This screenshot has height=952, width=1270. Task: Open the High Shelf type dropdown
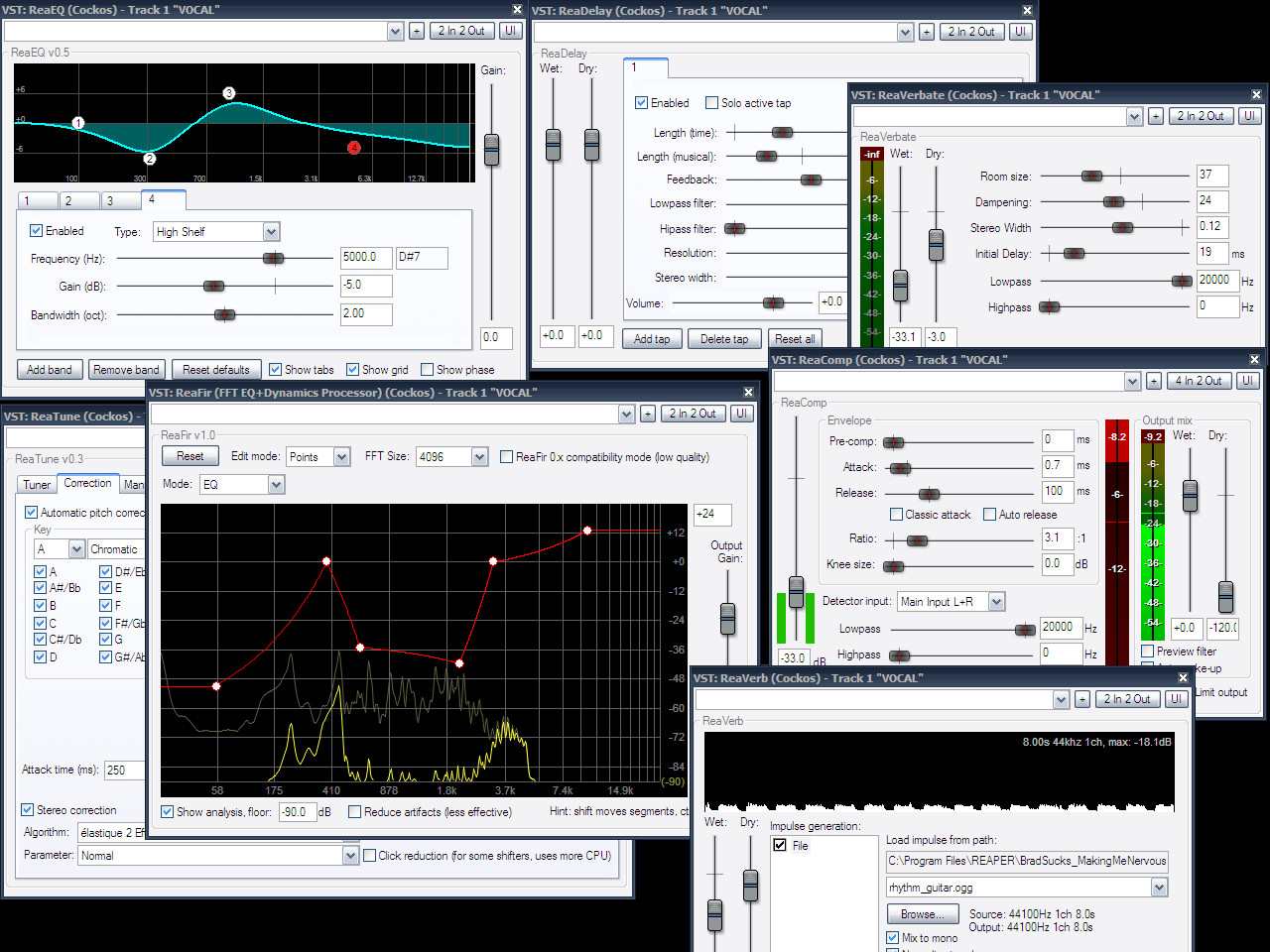[x=271, y=232]
